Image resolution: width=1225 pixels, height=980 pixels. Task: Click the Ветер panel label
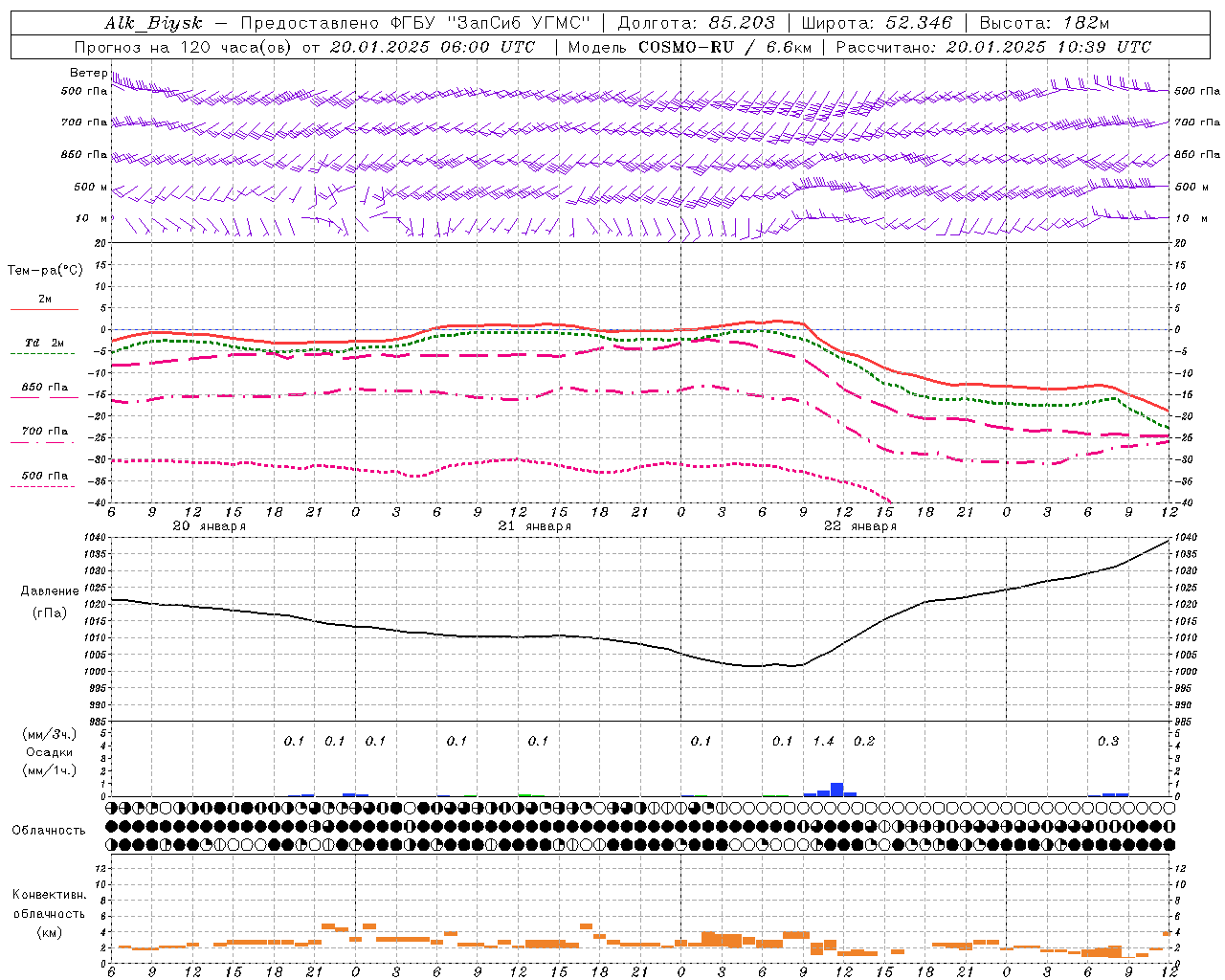89,73
